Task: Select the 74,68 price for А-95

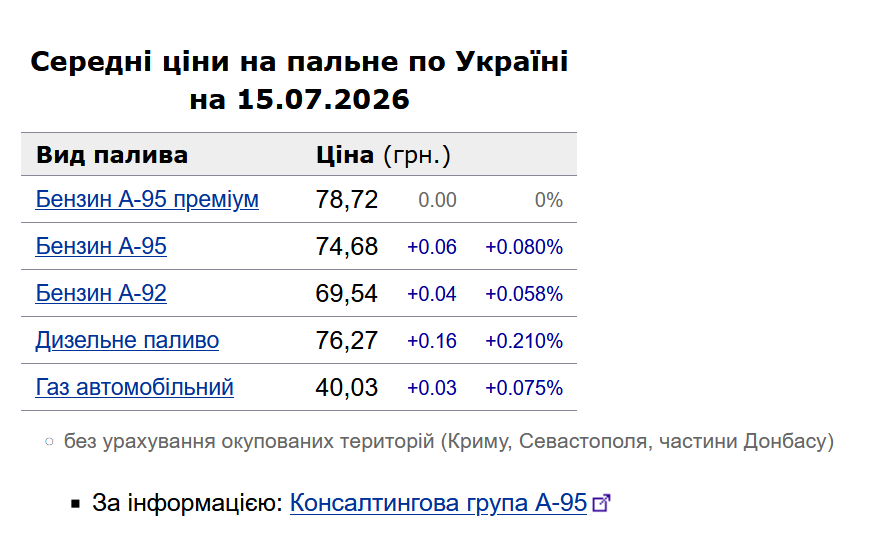Action: point(347,246)
